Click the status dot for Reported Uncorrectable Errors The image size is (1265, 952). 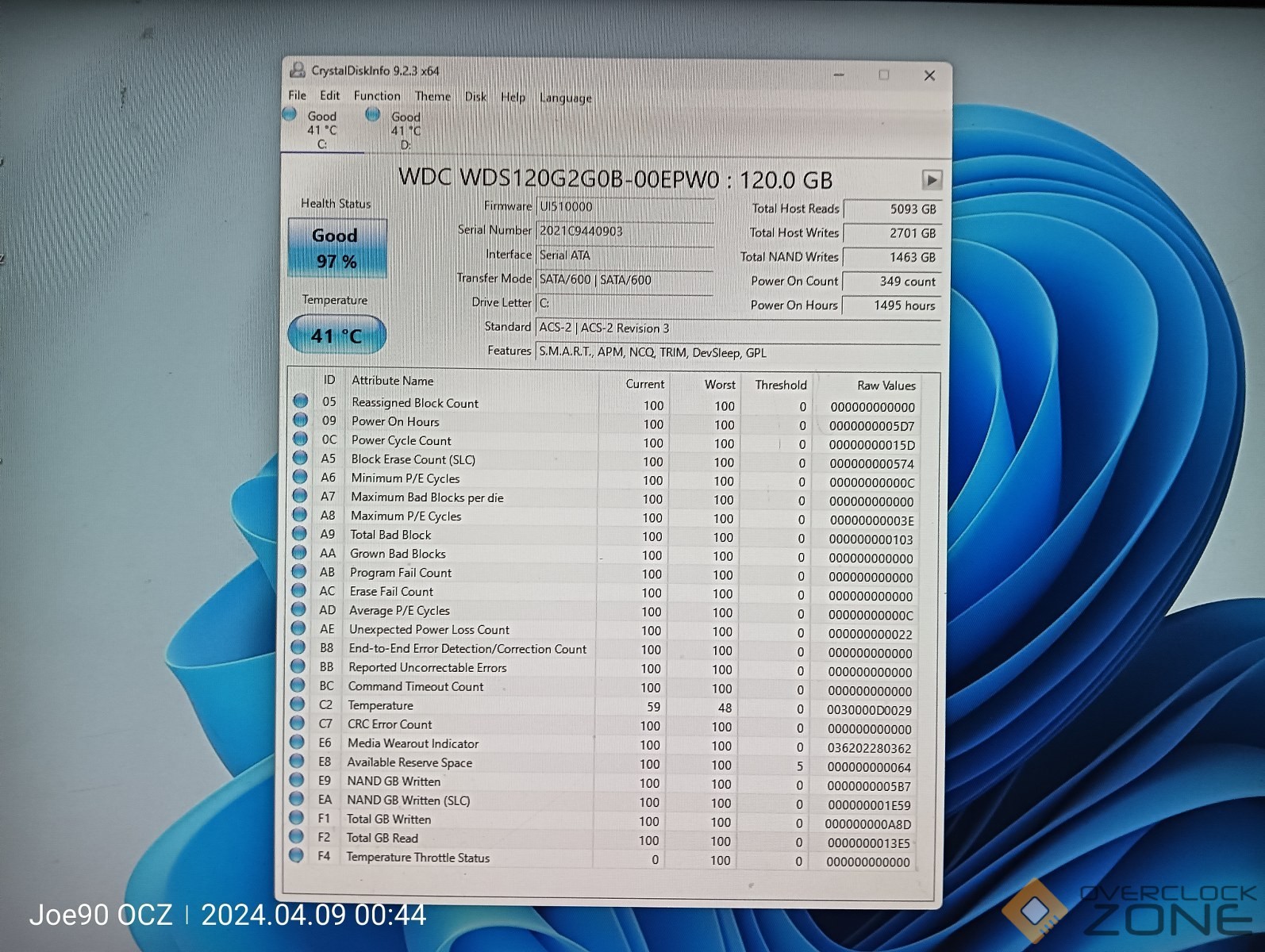click(298, 666)
